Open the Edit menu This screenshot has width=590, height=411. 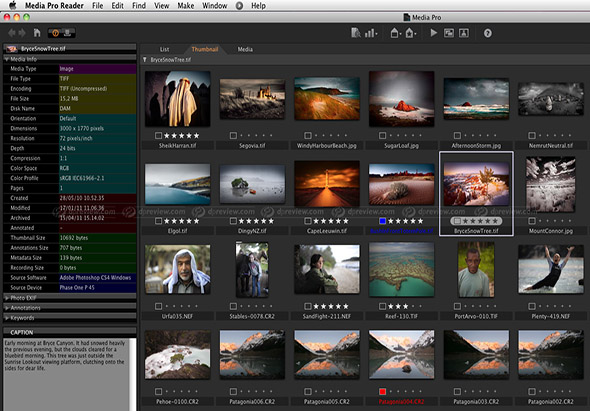(117, 6)
